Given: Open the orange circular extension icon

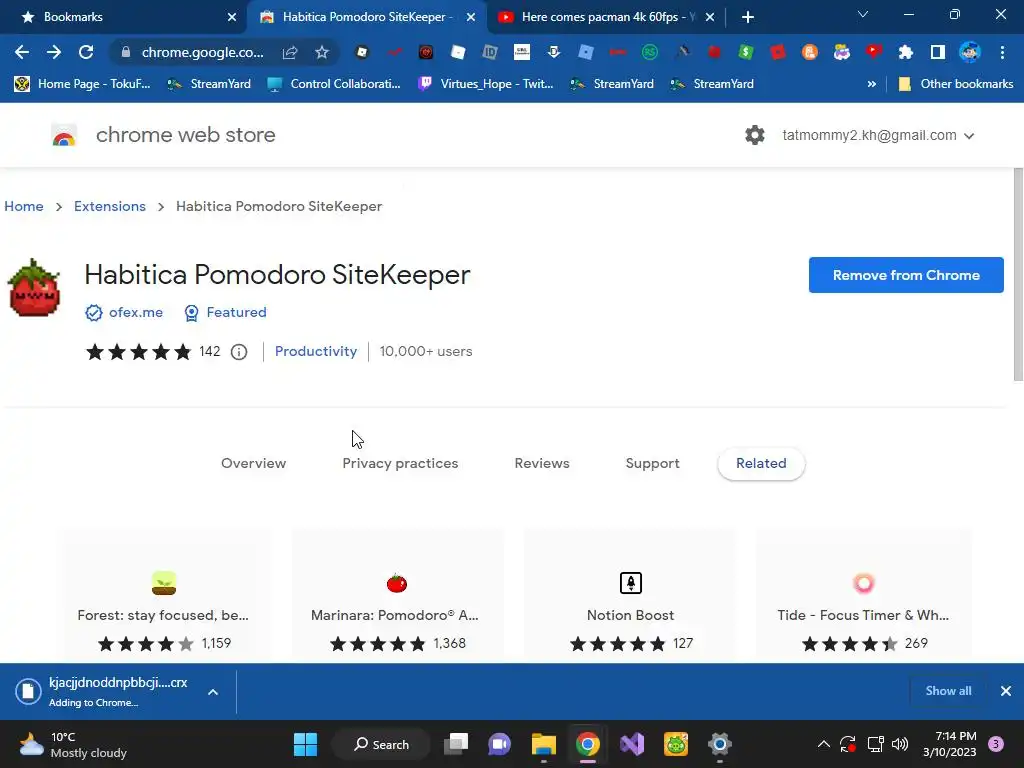Looking at the screenshot, I should coord(810,52).
